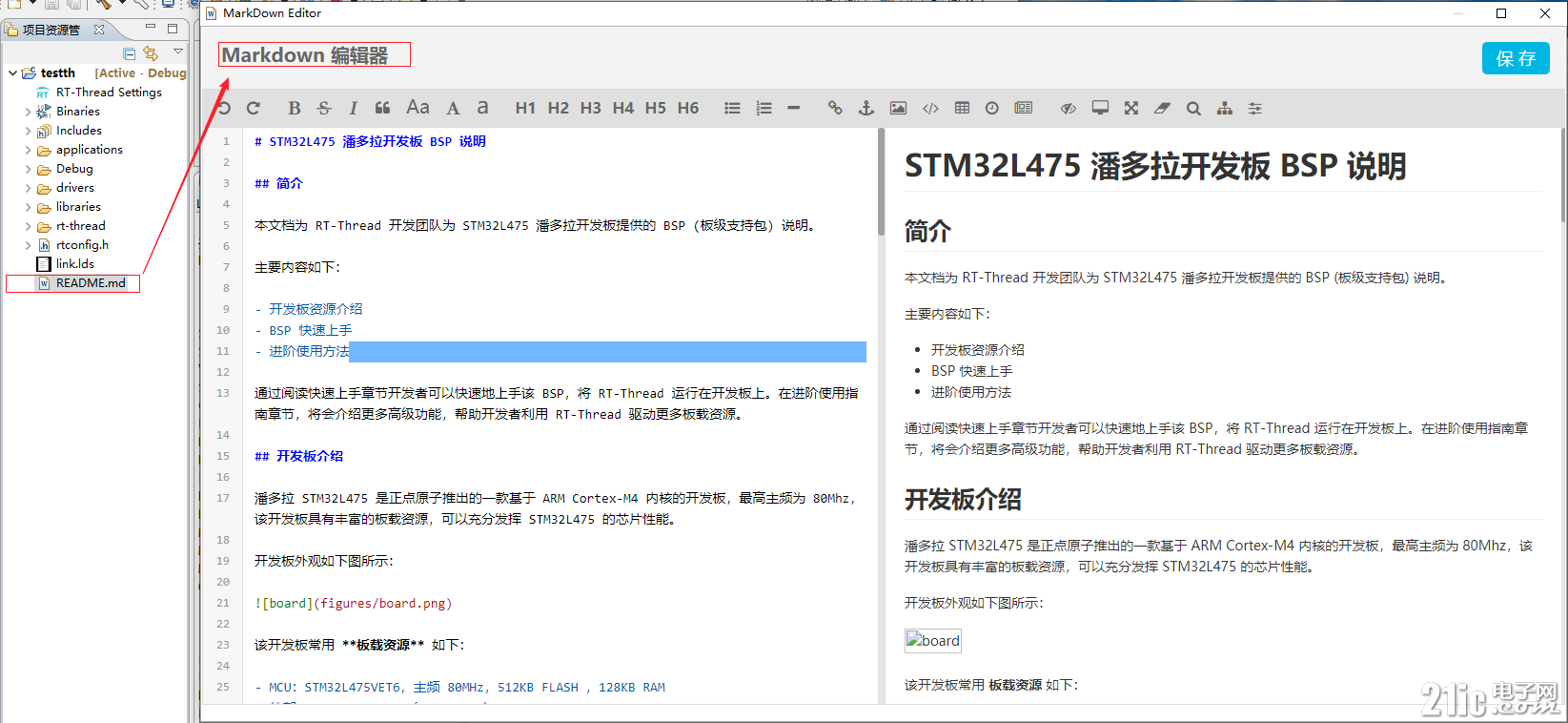Click the broken board image in preview

tap(933, 641)
